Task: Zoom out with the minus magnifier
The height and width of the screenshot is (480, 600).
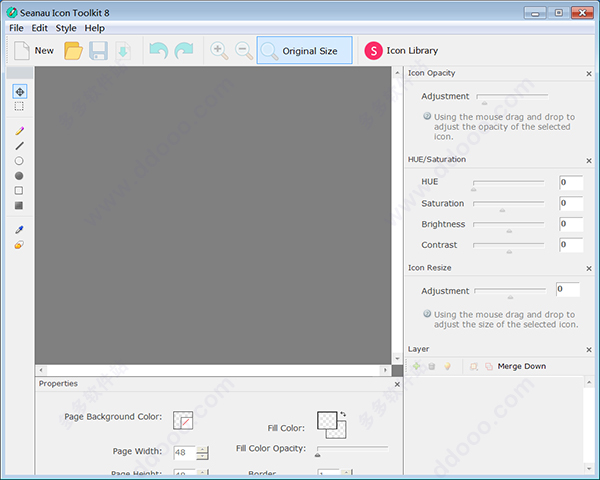Action: click(x=244, y=51)
